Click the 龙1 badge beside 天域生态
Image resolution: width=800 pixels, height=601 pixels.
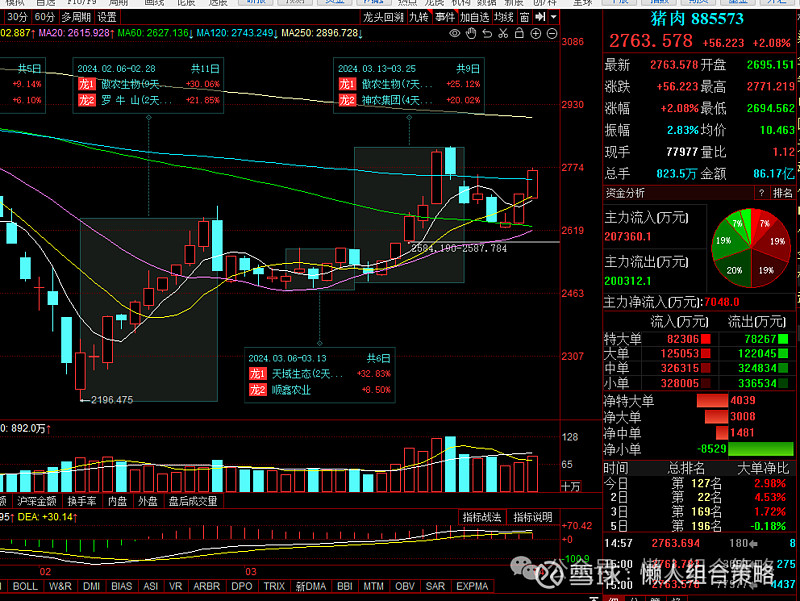257,374
